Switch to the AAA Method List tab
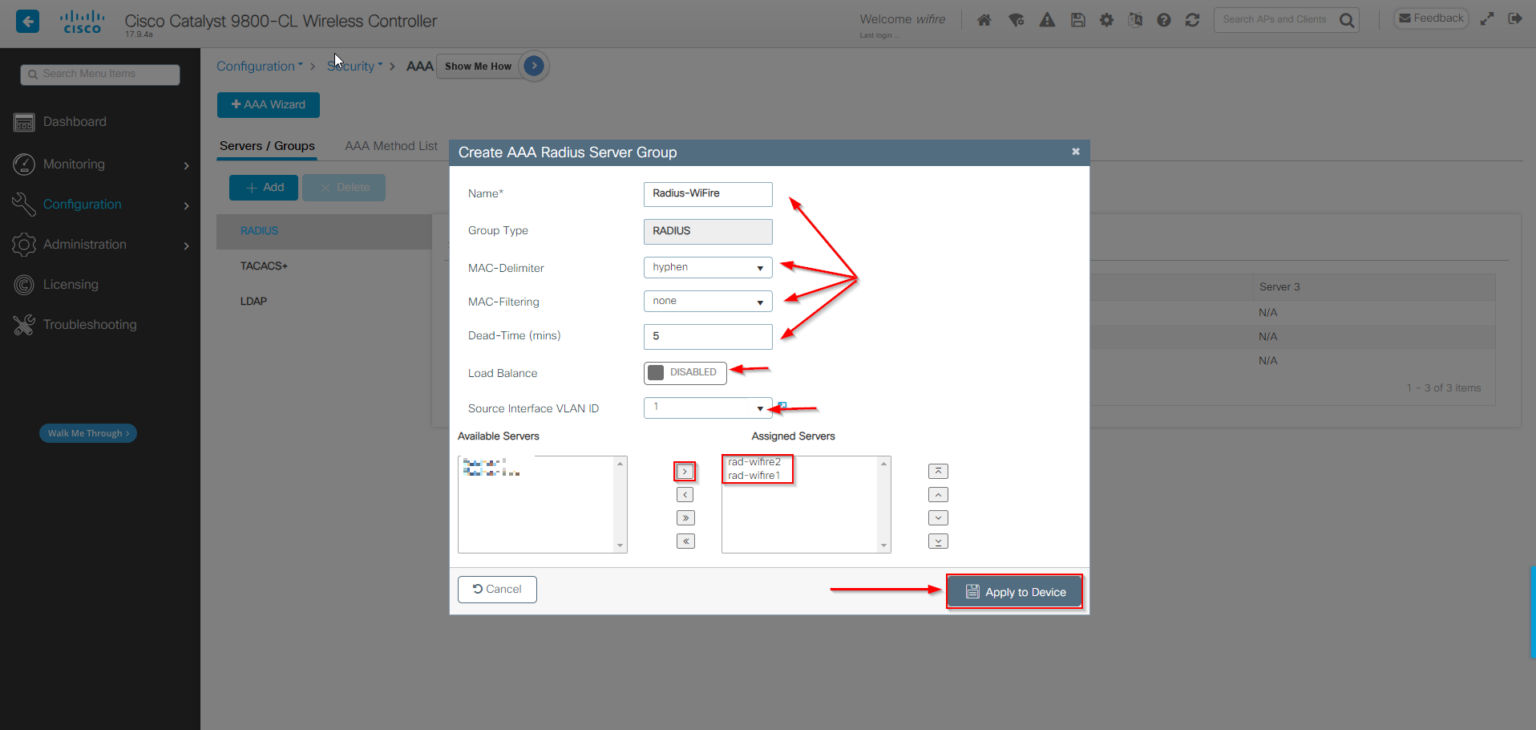The height and width of the screenshot is (730, 1536). (x=390, y=145)
